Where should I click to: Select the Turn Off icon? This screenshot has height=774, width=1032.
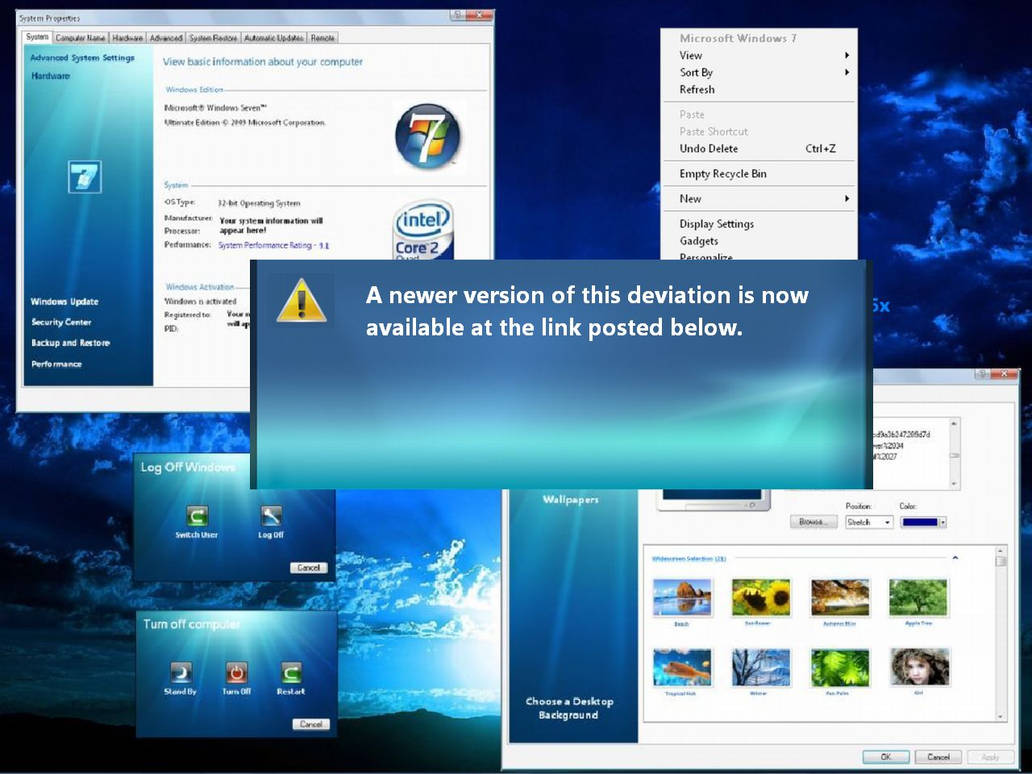(x=237, y=673)
